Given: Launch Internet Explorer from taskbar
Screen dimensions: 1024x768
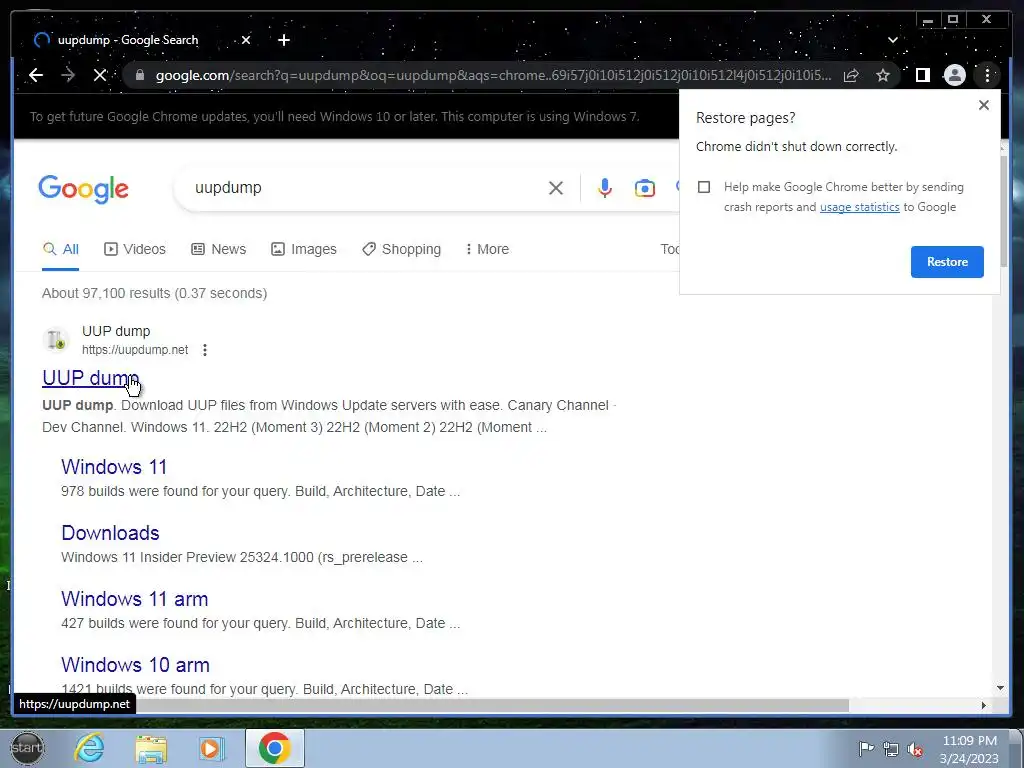Looking at the screenshot, I should (x=89, y=748).
